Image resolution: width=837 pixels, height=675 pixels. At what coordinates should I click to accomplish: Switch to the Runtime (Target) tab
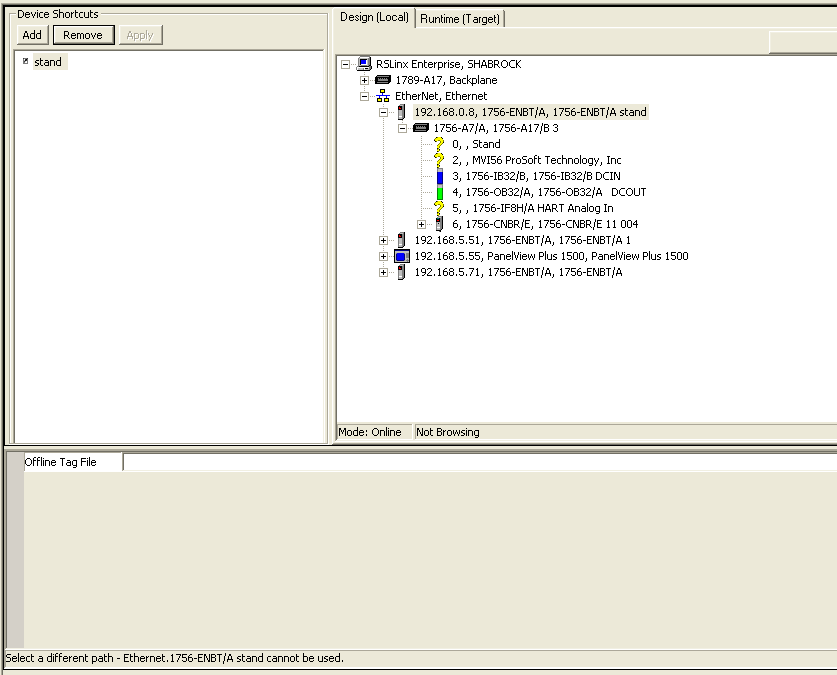[460, 19]
